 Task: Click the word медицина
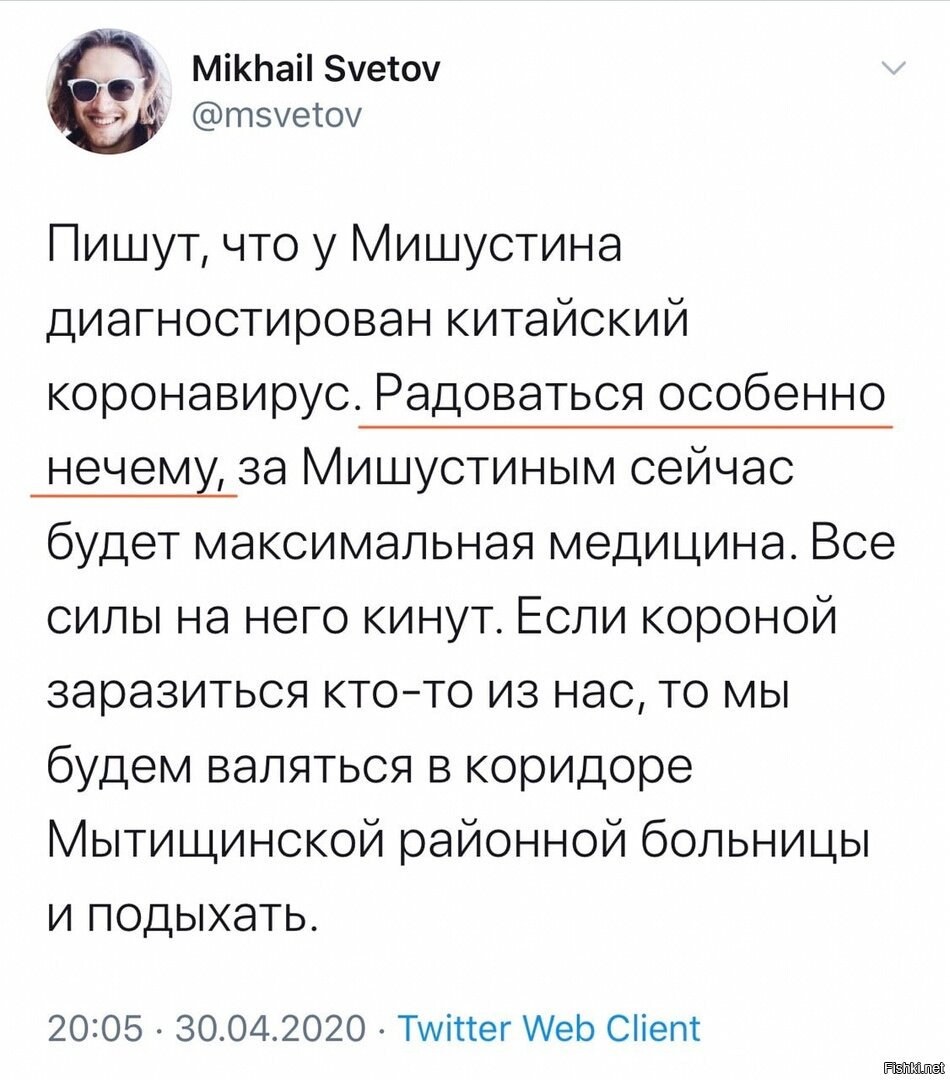[x=672, y=544]
